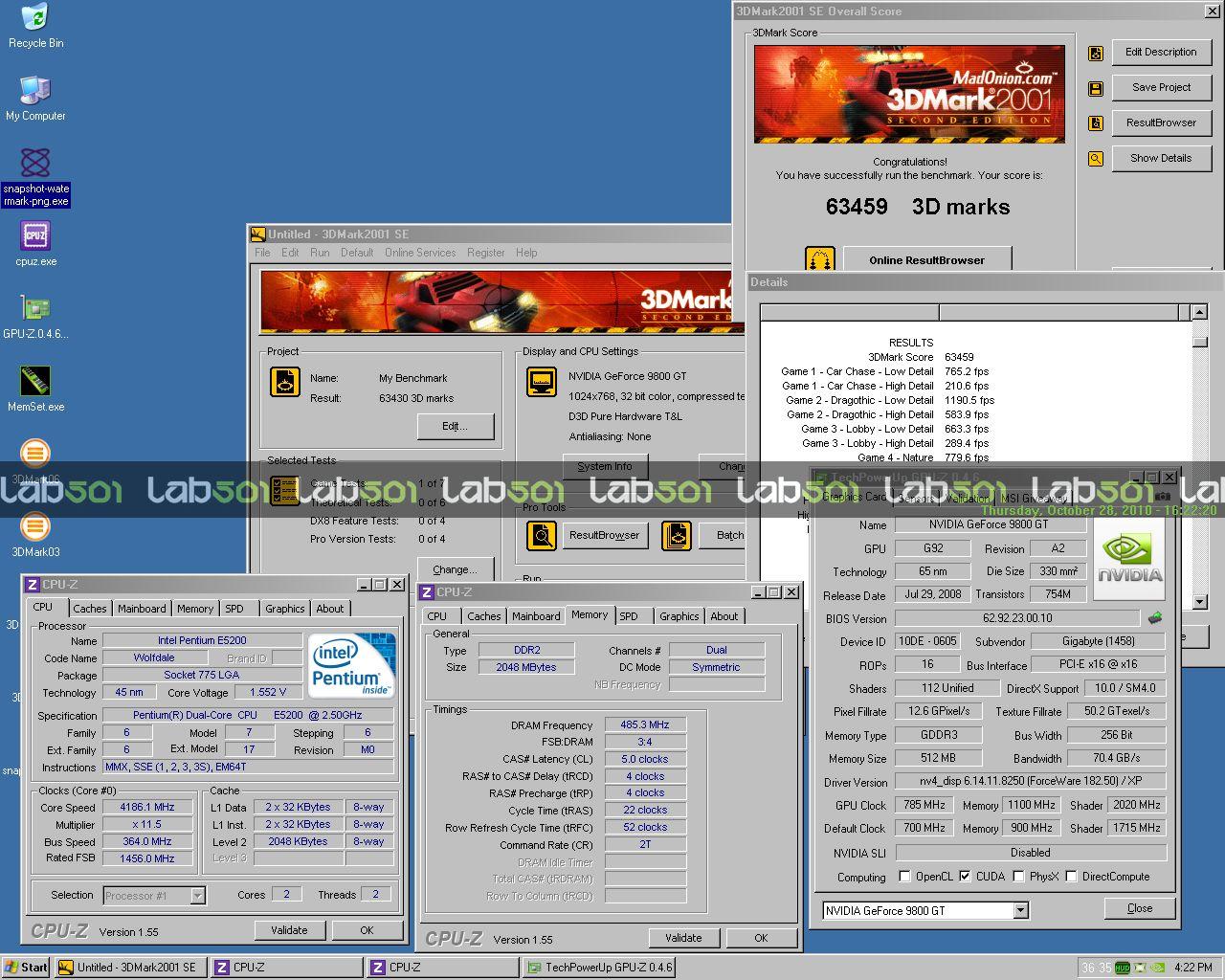Click the Intel Pentium inside logo in CPU-Z
The image size is (1225, 980).
tap(351, 664)
